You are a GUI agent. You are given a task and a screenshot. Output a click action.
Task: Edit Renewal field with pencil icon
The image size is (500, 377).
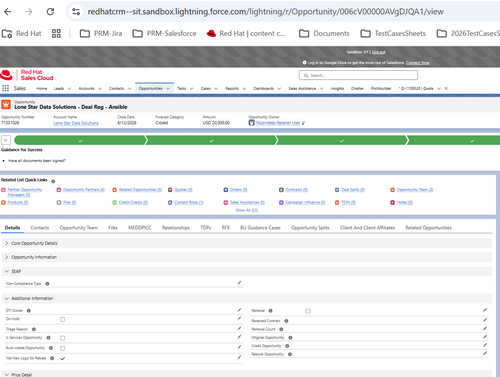point(485,310)
